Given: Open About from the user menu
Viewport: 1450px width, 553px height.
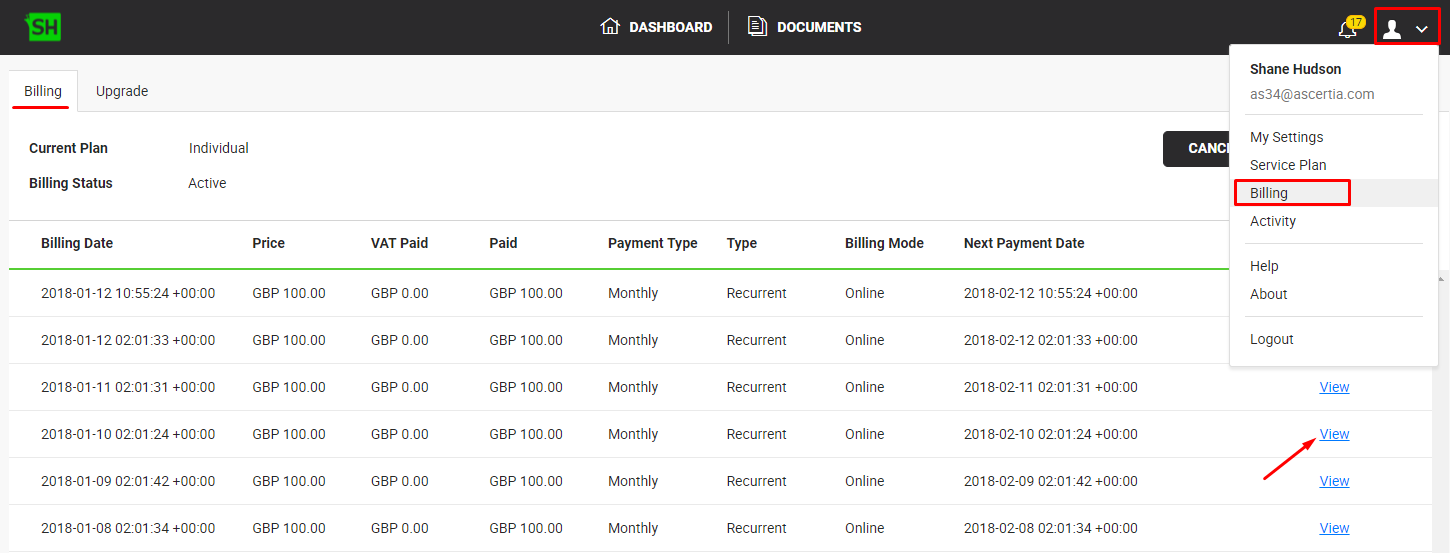Looking at the screenshot, I should [x=1268, y=294].
